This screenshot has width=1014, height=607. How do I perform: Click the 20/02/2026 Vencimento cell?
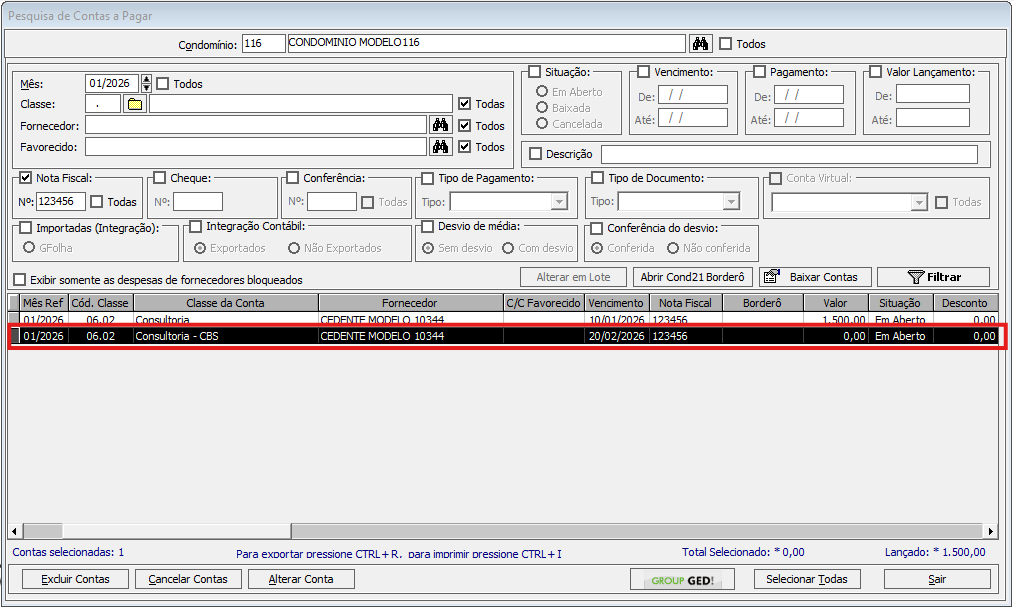click(616, 336)
